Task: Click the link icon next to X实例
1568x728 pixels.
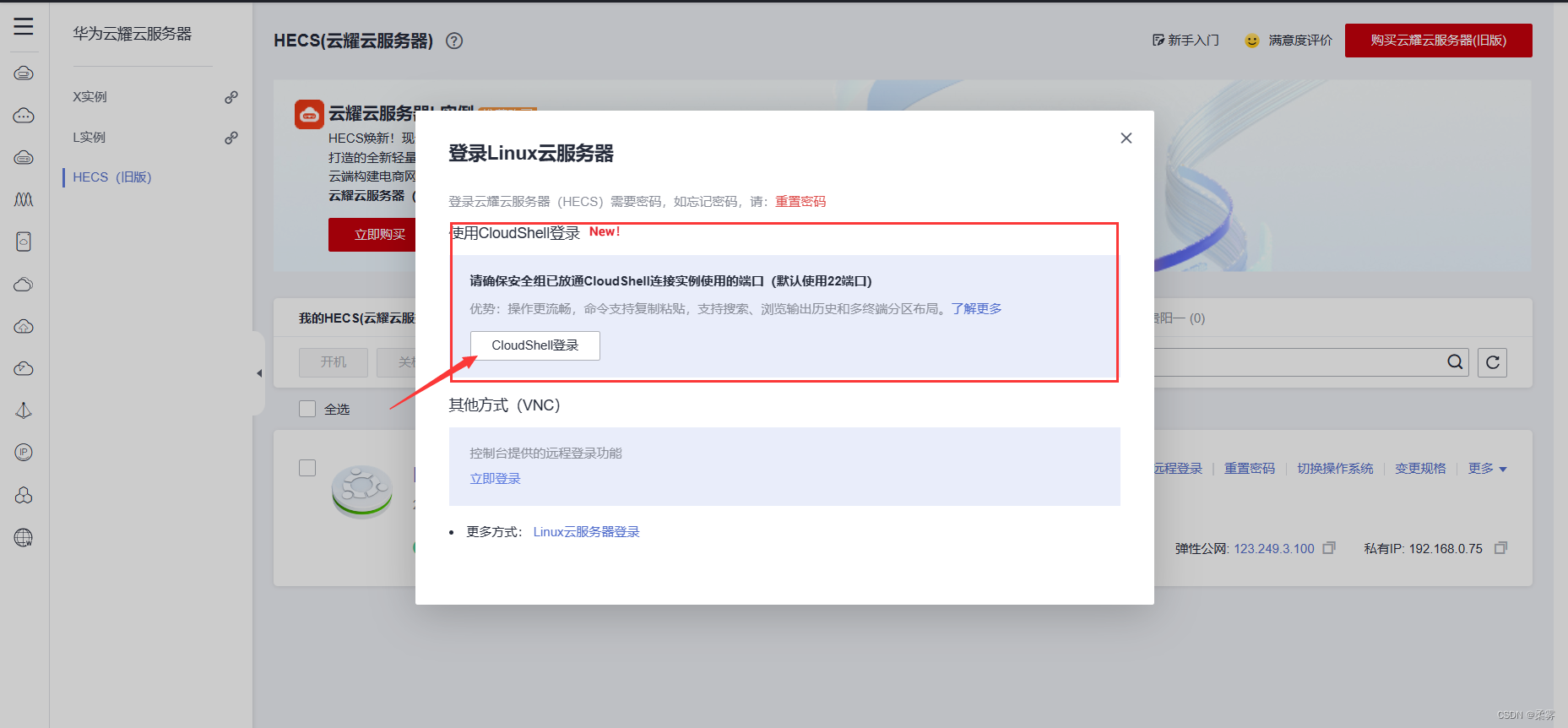Action: click(x=231, y=97)
